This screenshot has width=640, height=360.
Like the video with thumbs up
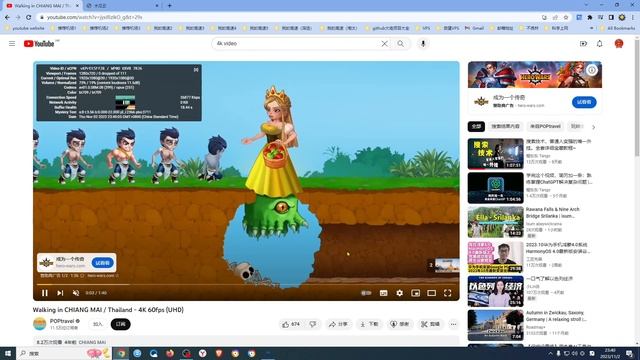[x=291, y=324]
